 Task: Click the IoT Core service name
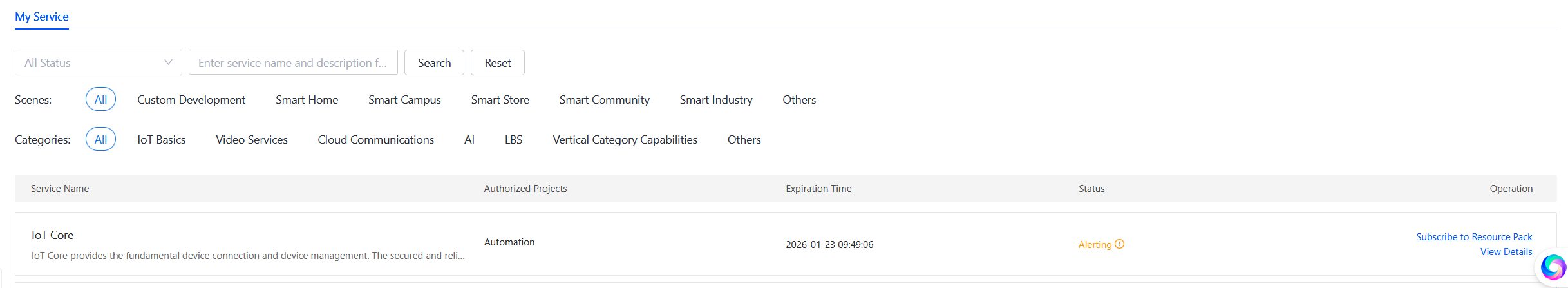pos(53,235)
